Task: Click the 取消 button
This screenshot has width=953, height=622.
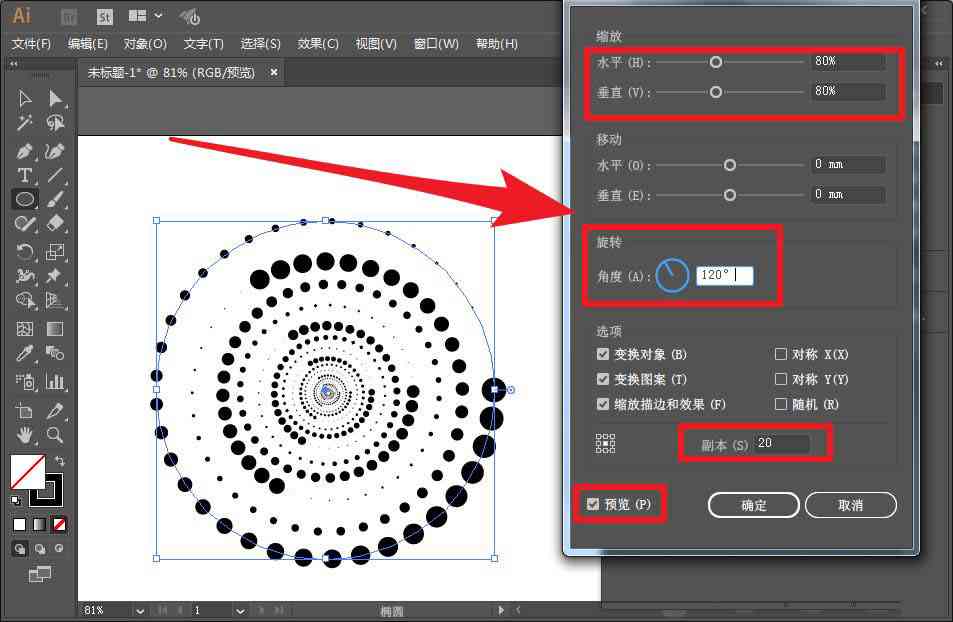Action: tap(850, 505)
